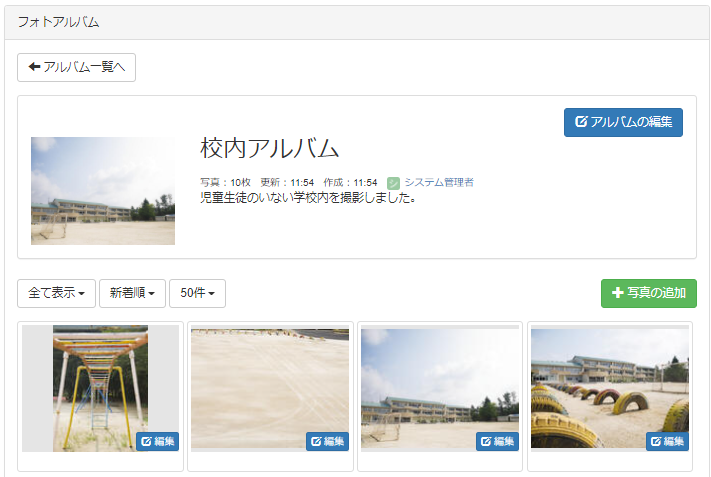The image size is (711, 477).
Task: Click the アルバムの編集 button
Action: [x=623, y=122]
